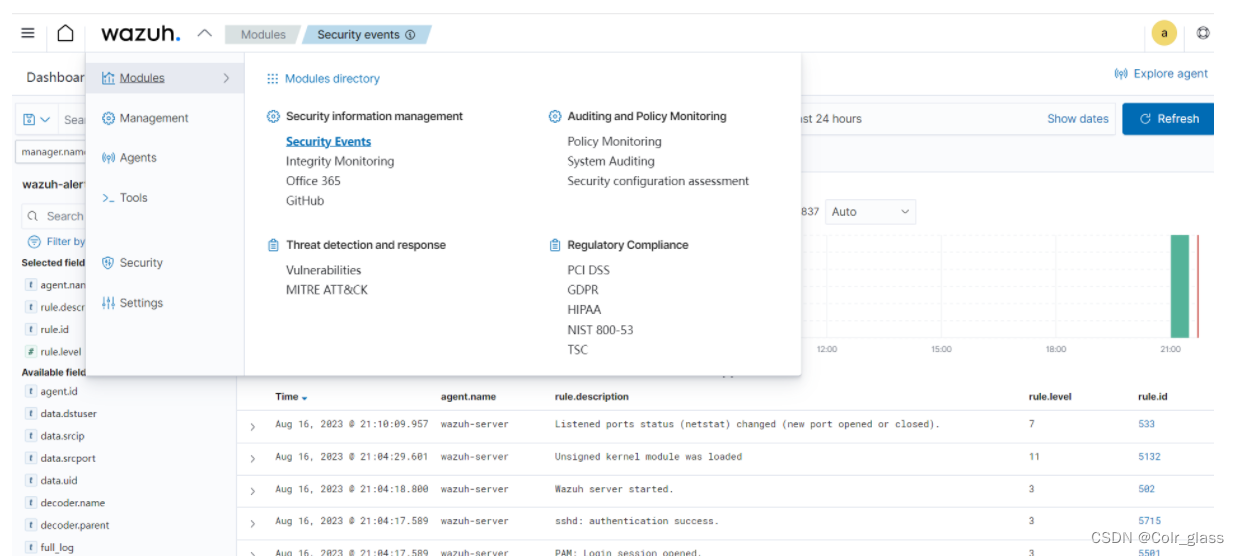Open NIST 800-53 compliance module

click(600, 330)
